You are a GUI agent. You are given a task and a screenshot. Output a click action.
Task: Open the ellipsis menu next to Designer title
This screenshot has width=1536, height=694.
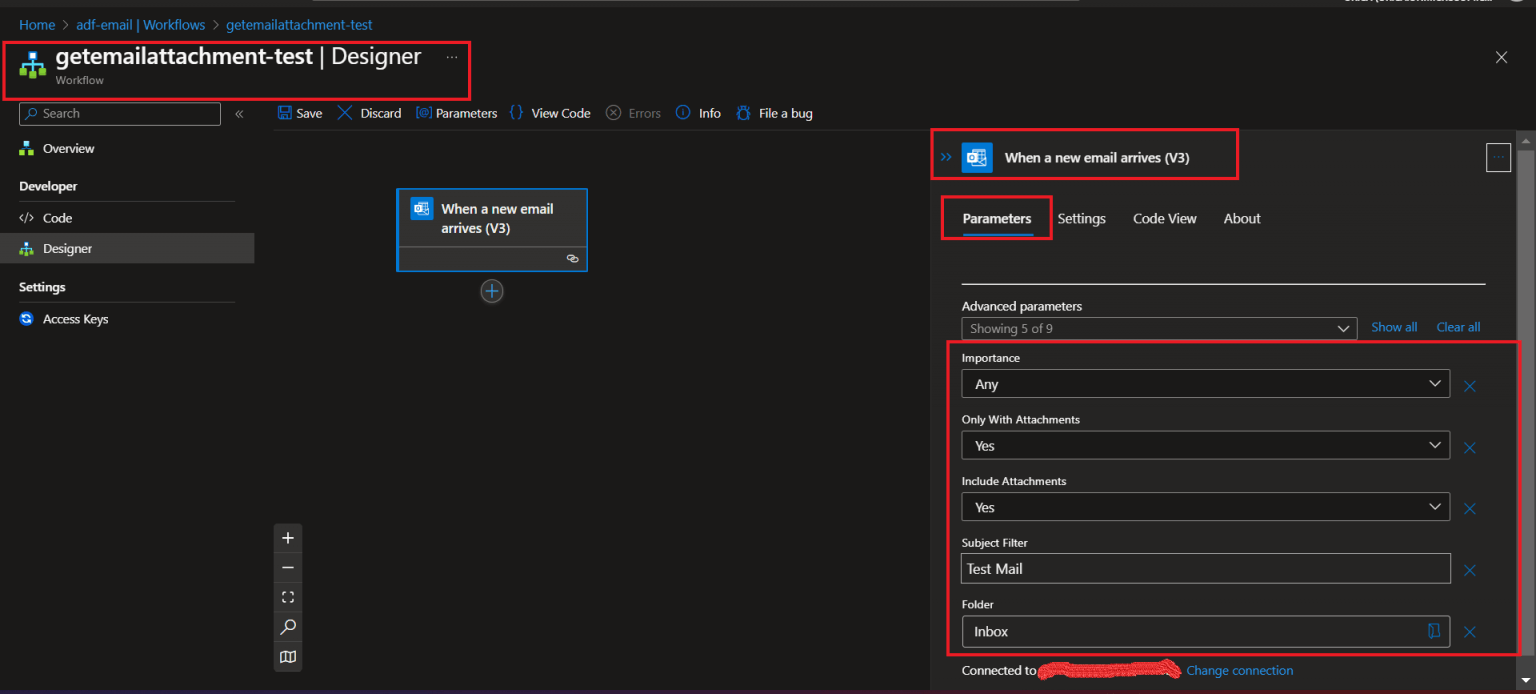(452, 57)
